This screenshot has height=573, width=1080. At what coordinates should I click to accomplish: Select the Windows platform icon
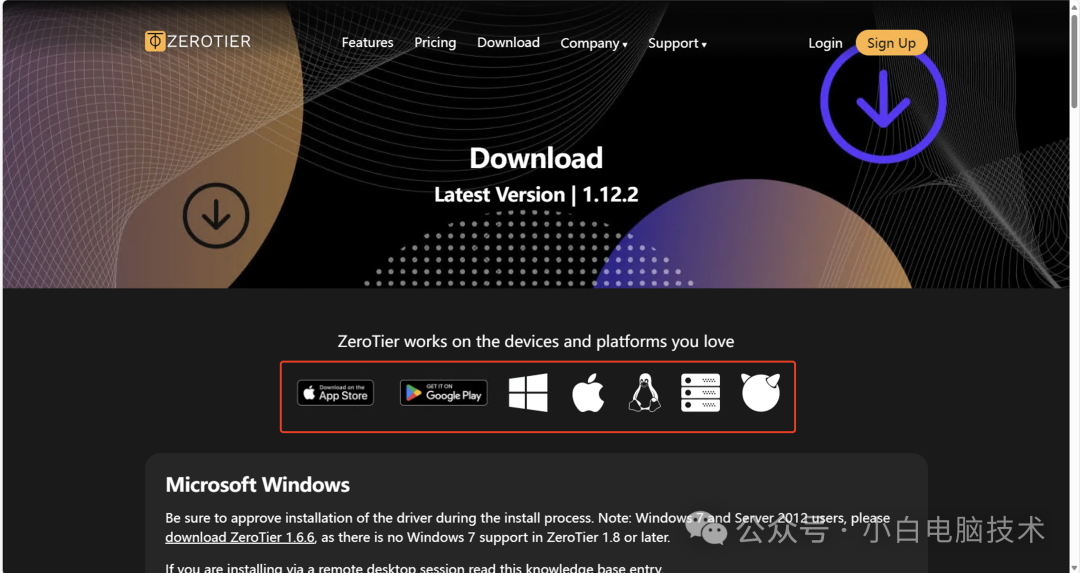click(x=528, y=393)
